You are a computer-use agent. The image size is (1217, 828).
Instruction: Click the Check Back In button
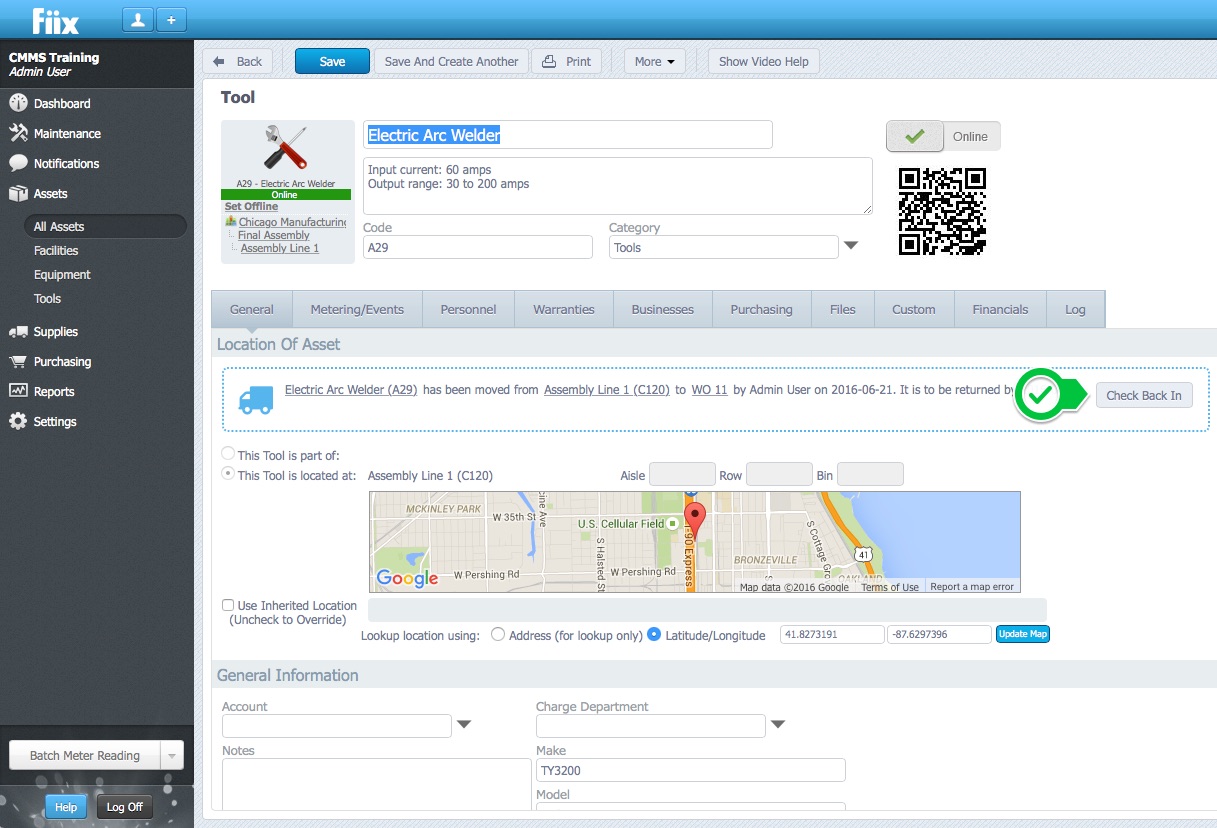1144,395
